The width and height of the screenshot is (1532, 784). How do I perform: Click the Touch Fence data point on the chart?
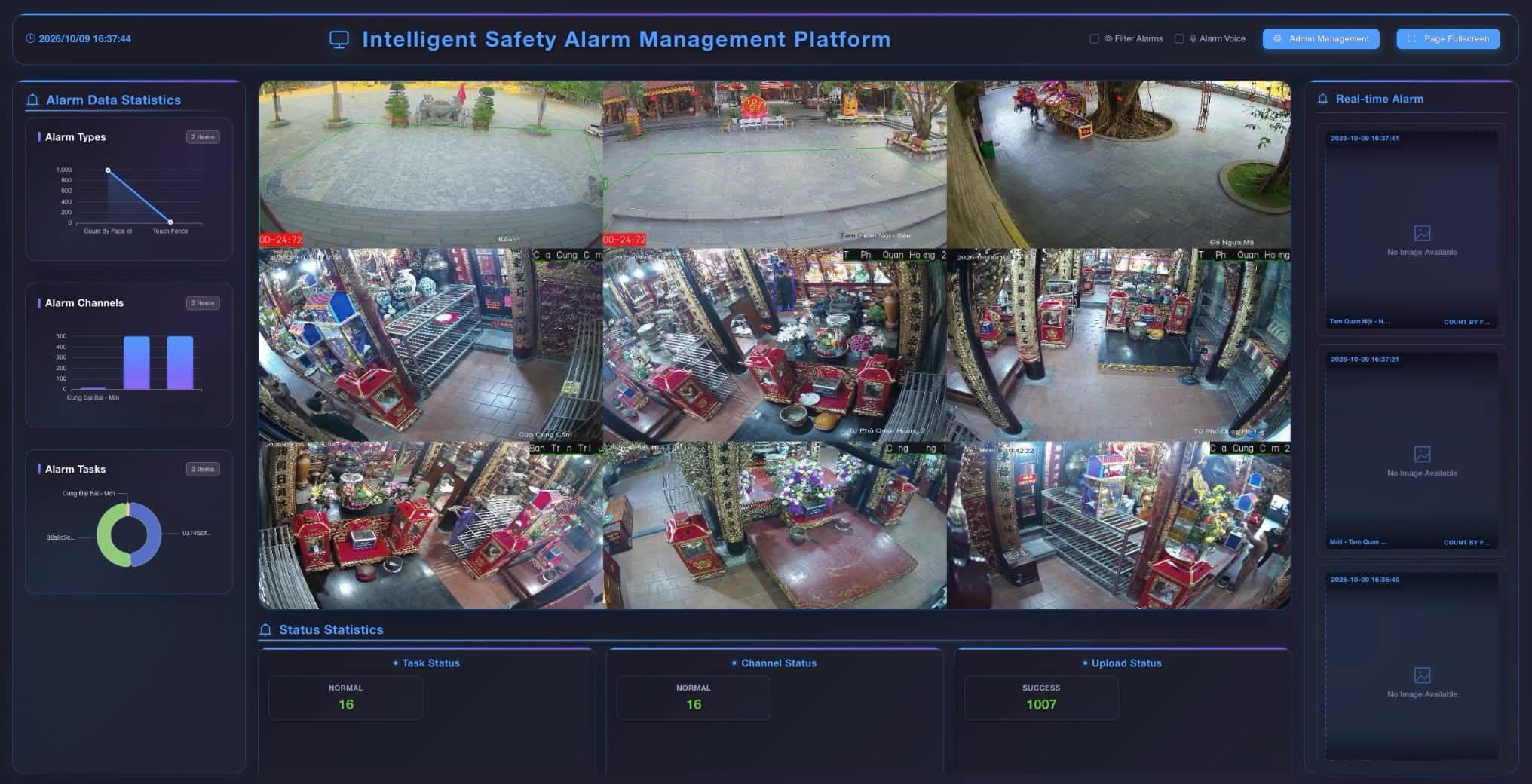170,222
